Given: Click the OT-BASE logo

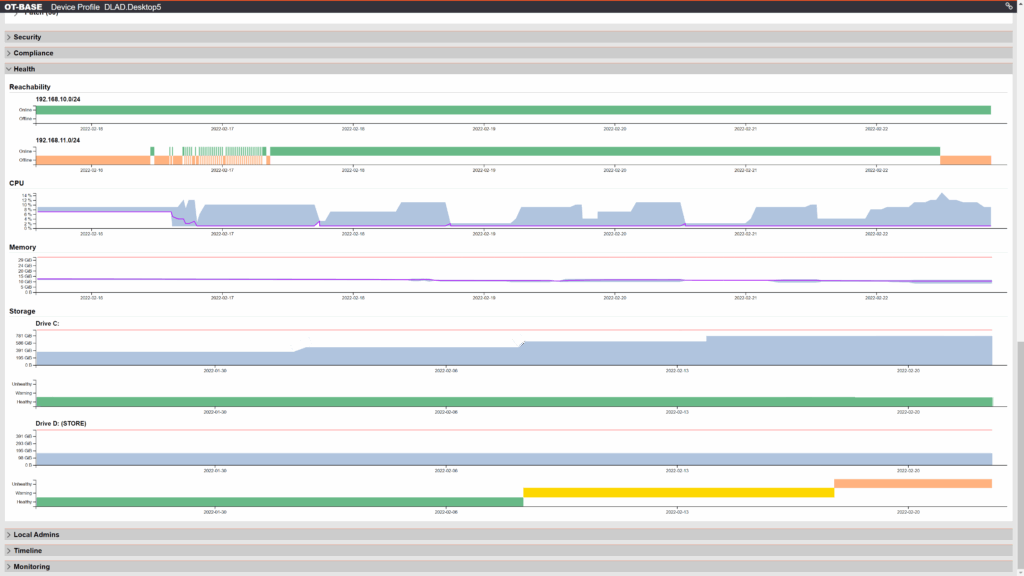Looking at the screenshot, I should (23, 7).
